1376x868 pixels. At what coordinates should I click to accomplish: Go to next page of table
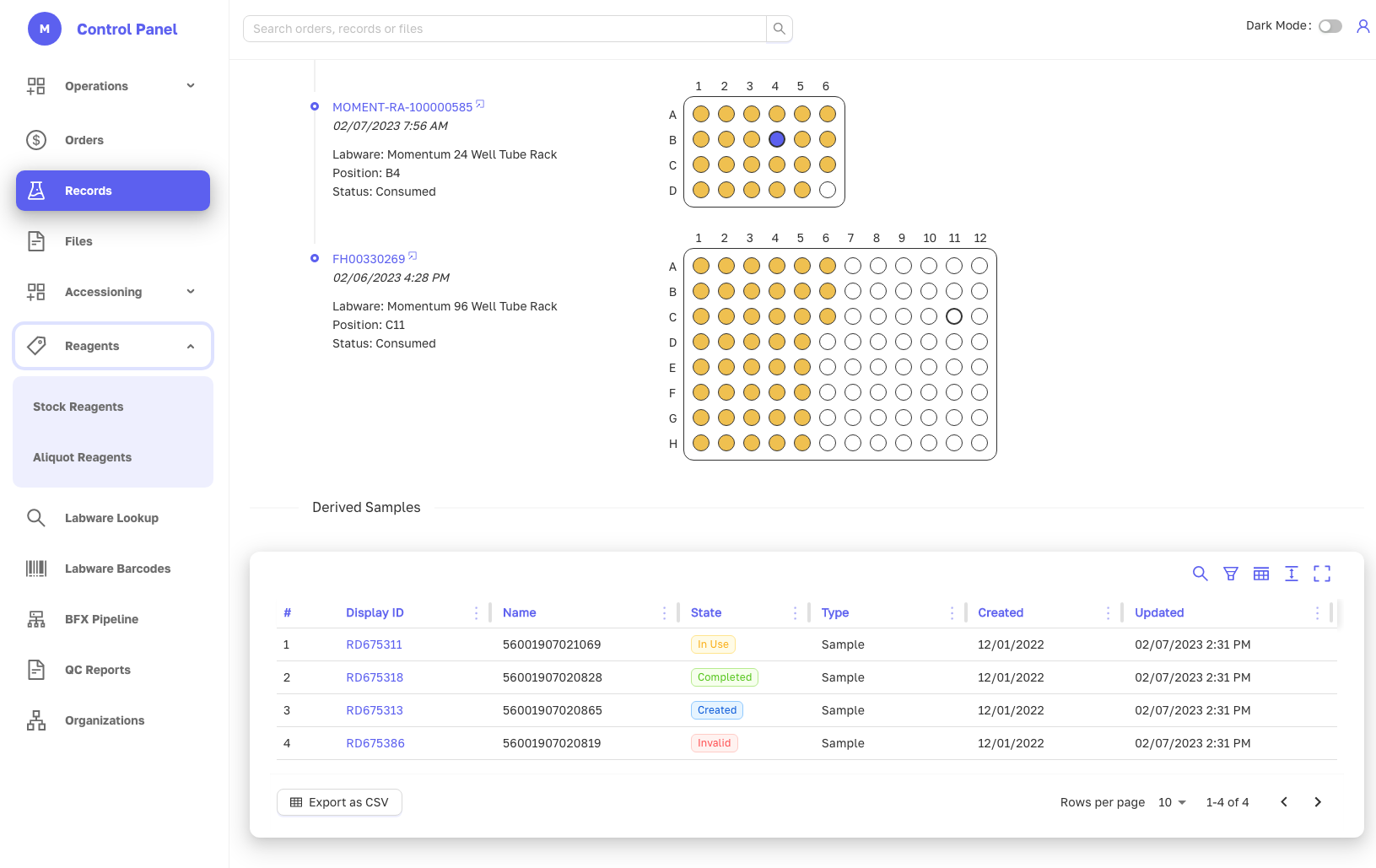(1318, 802)
